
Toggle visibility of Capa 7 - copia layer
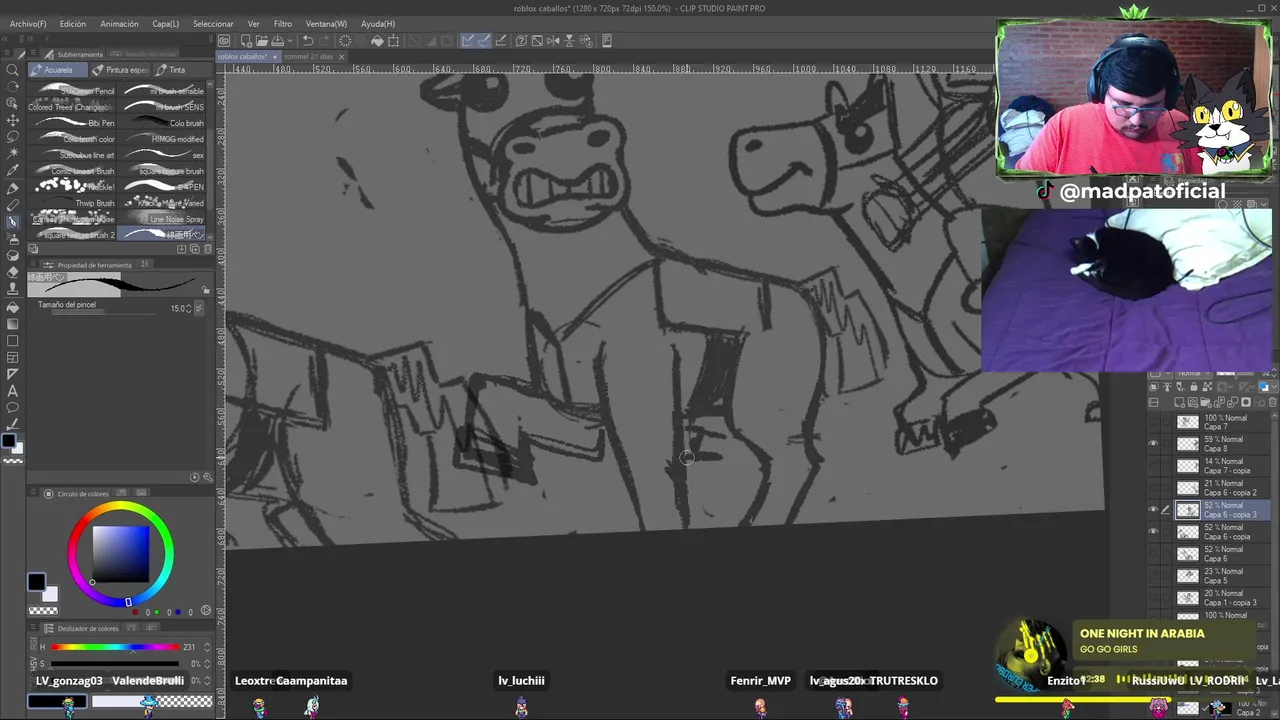(1153, 466)
